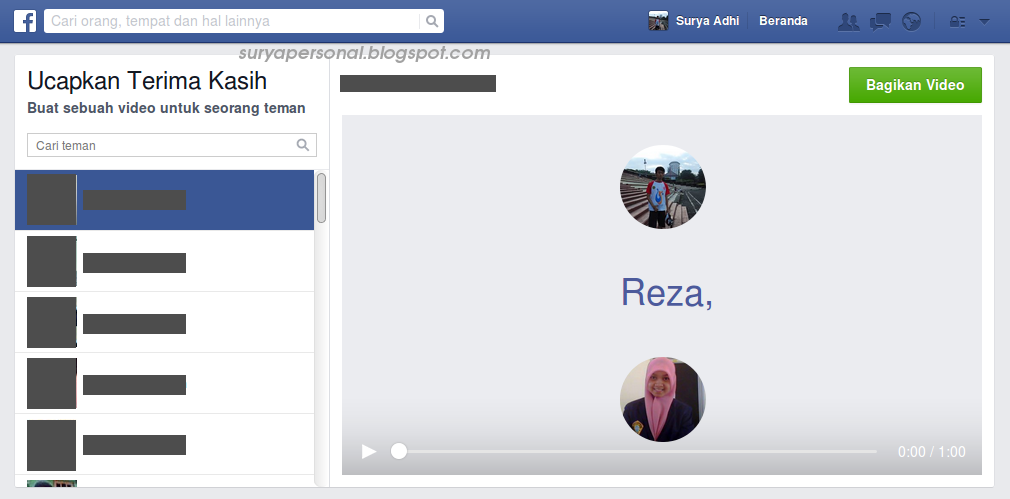Image resolution: width=1010 pixels, height=499 pixels.
Task: Click the video progress slider handle
Action: [x=399, y=451]
